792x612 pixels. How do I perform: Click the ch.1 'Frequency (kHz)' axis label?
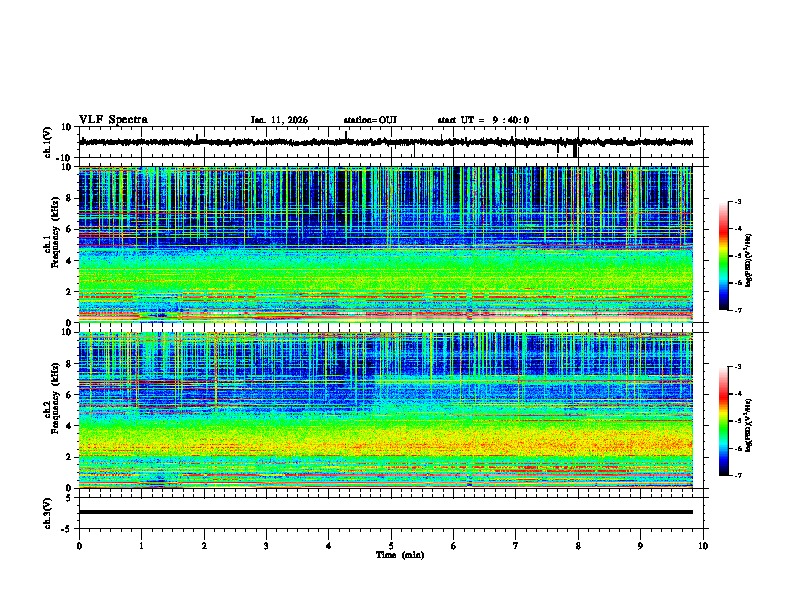point(55,232)
